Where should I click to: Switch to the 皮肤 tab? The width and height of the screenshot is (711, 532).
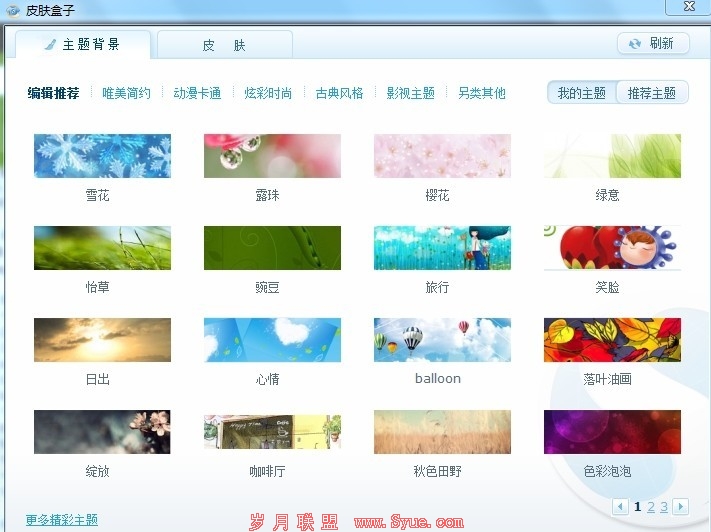tap(224, 45)
